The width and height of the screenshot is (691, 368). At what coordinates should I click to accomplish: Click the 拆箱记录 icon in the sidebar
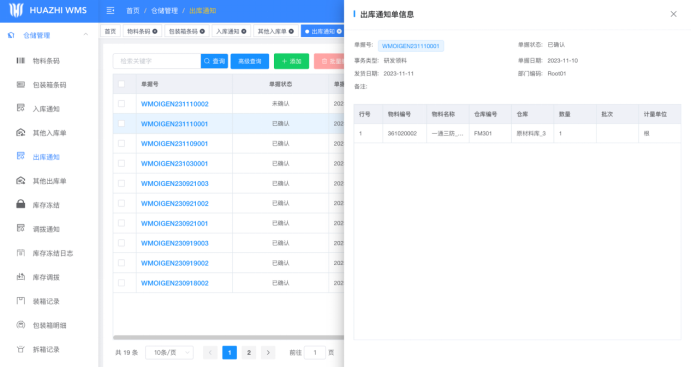tap(21, 349)
